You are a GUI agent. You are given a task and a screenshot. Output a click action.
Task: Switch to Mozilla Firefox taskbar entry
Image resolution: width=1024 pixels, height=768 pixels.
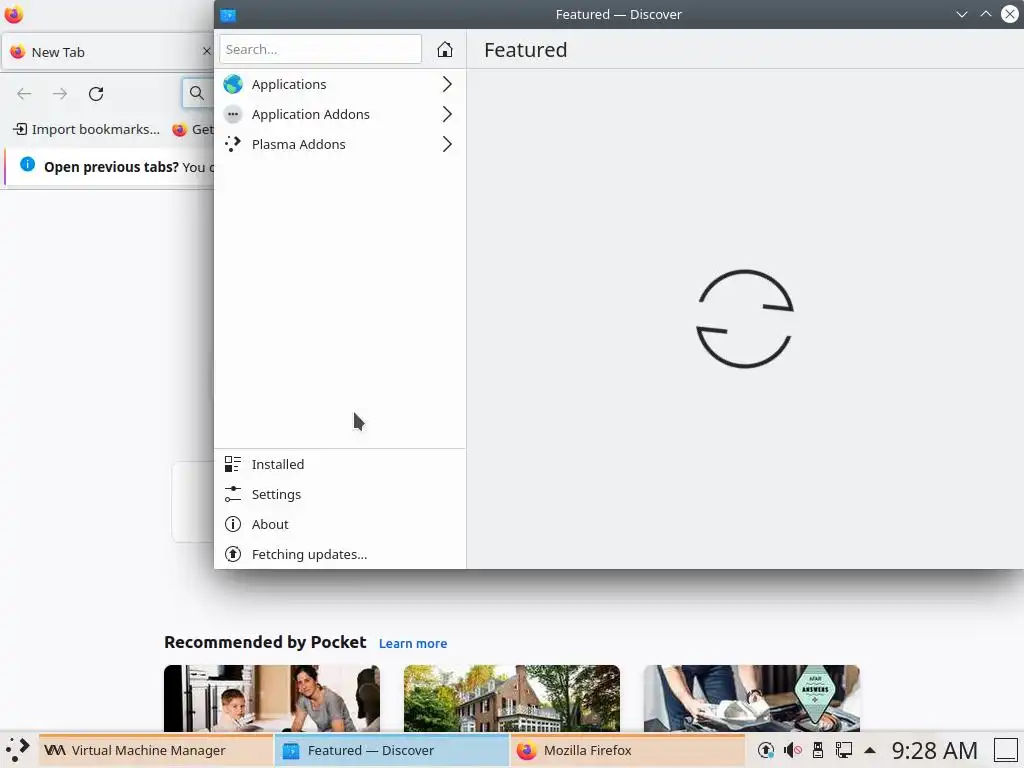pos(627,750)
